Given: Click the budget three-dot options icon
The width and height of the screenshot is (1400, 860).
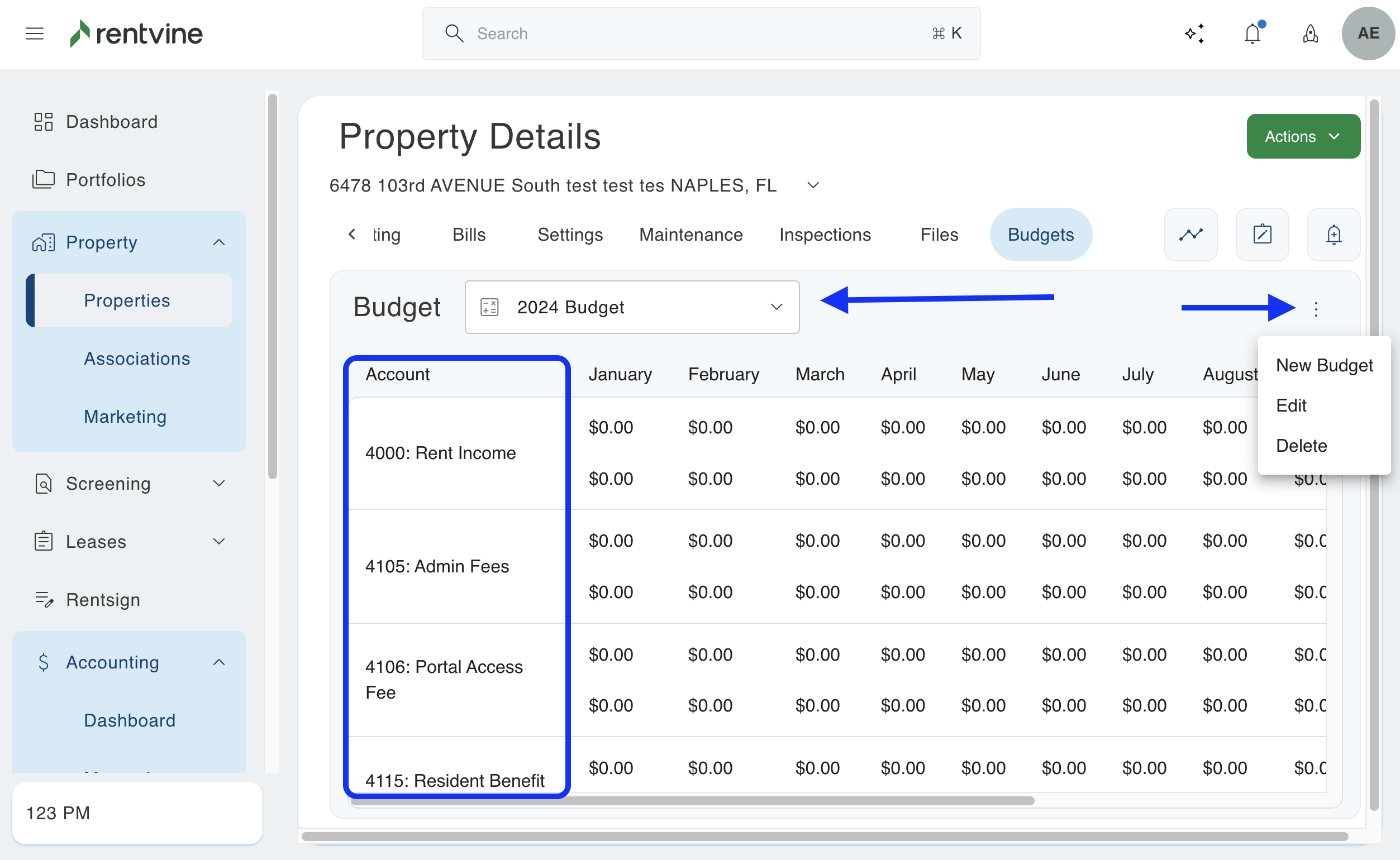Looking at the screenshot, I should point(1316,309).
